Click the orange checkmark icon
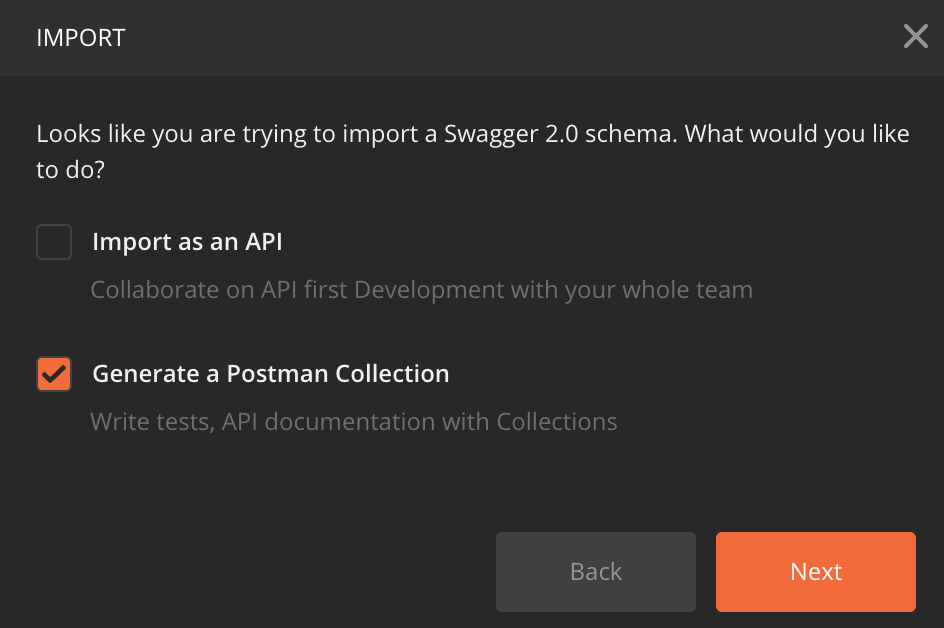Screen dimensions: 944x628 [x=54, y=374]
